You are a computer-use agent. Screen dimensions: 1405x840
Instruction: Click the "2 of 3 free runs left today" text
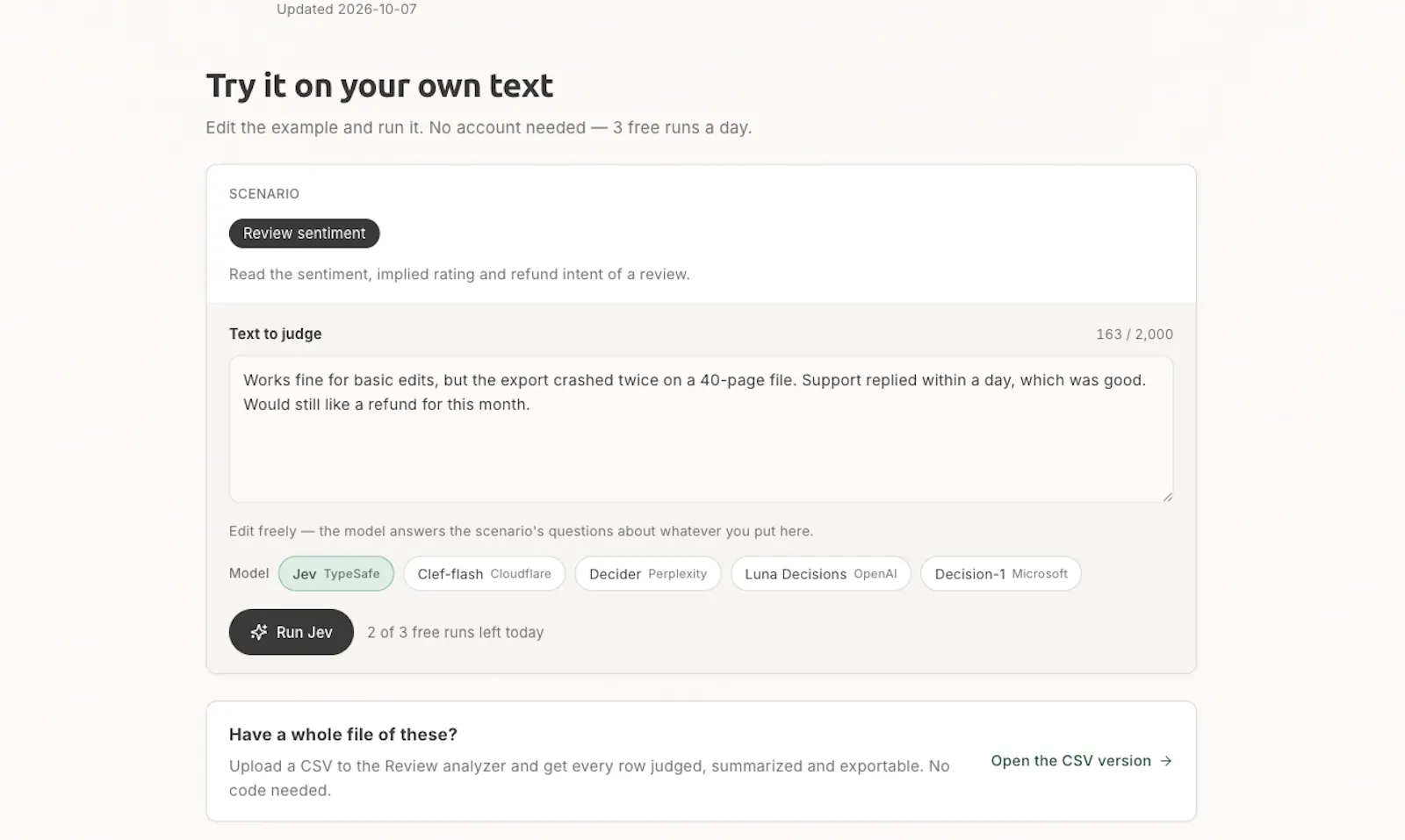pos(455,632)
